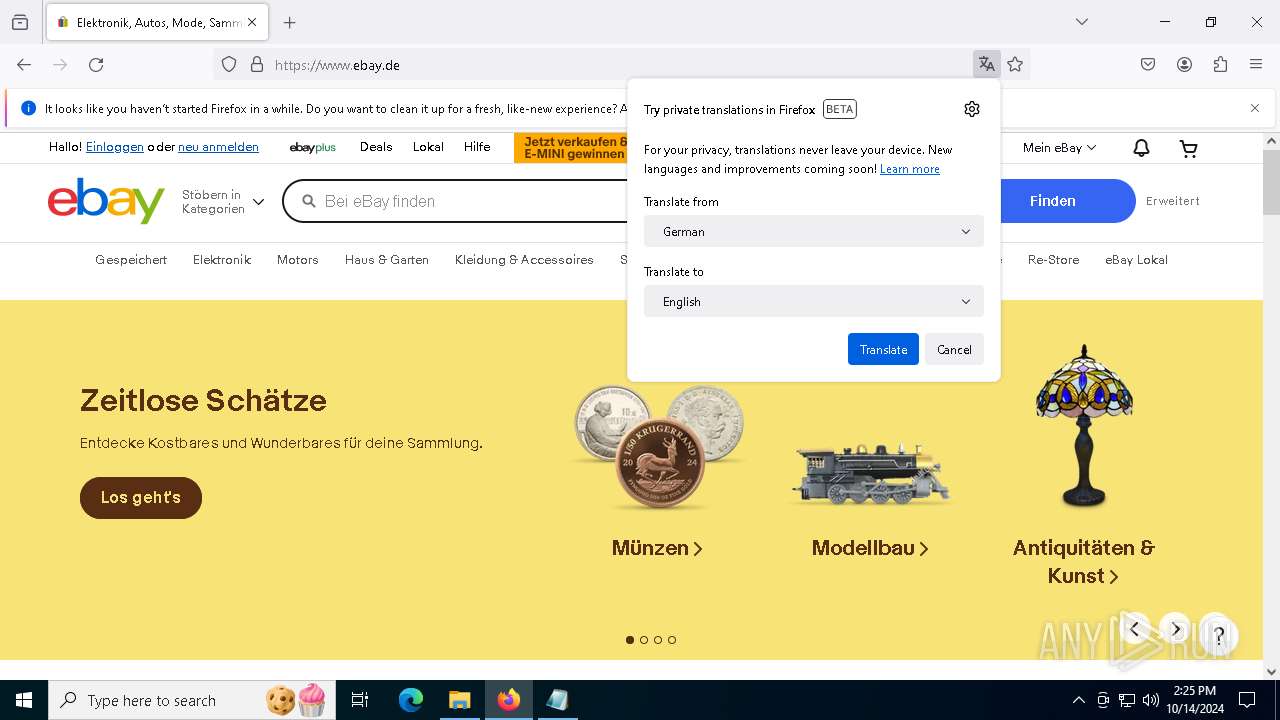This screenshot has height=720, width=1280.
Task: Open the Extensions puzzle icon
Action: [x=1220, y=65]
